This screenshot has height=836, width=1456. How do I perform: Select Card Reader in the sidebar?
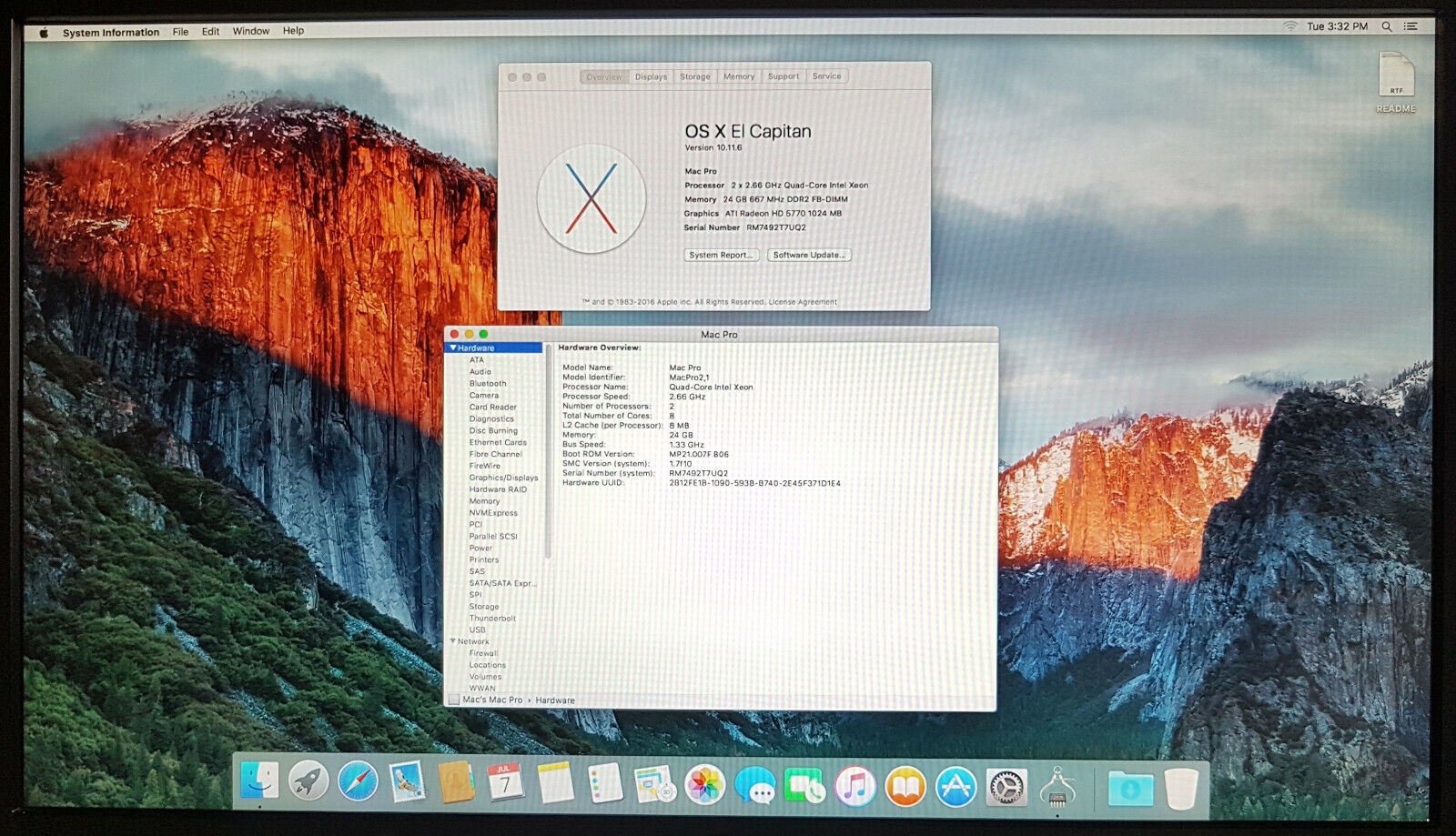pyautogui.click(x=493, y=408)
